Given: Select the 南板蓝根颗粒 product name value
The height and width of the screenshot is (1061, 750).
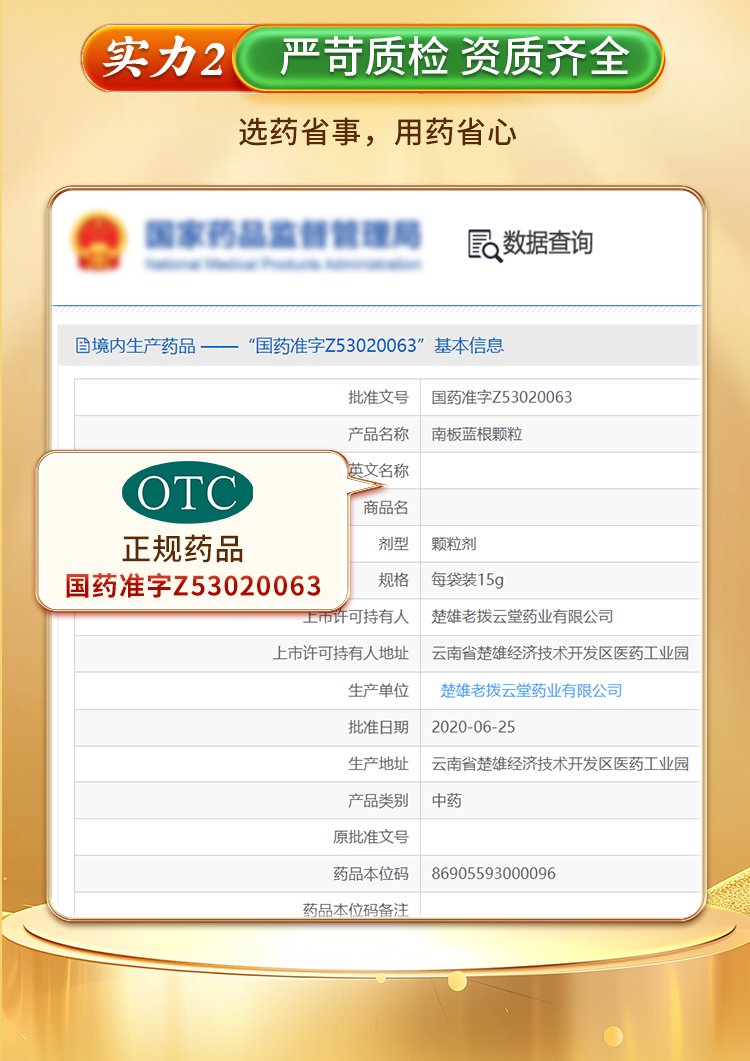Looking at the screenshot, I should 477,434.
